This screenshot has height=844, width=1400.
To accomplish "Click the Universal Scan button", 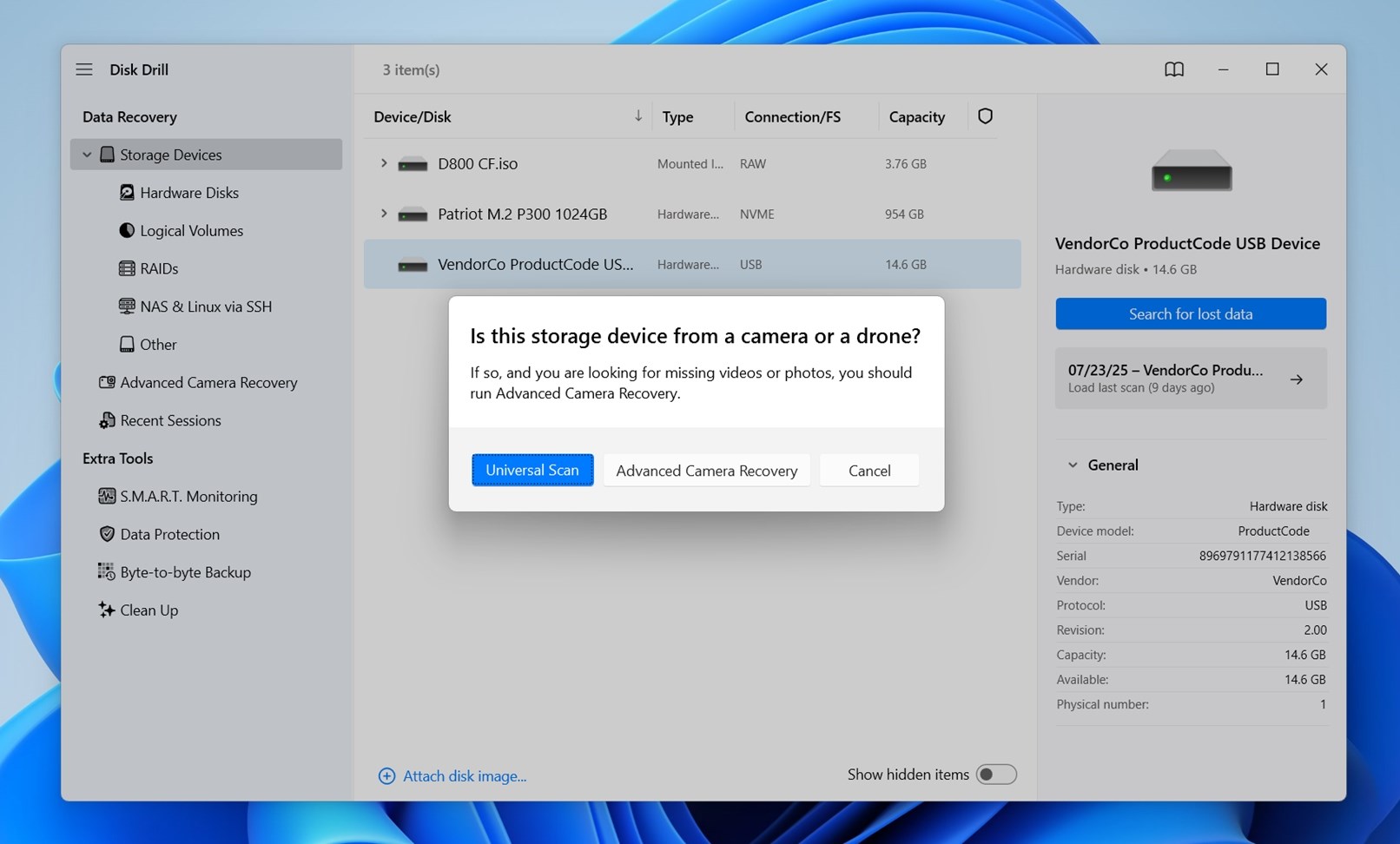I will (x=532, y=470).
